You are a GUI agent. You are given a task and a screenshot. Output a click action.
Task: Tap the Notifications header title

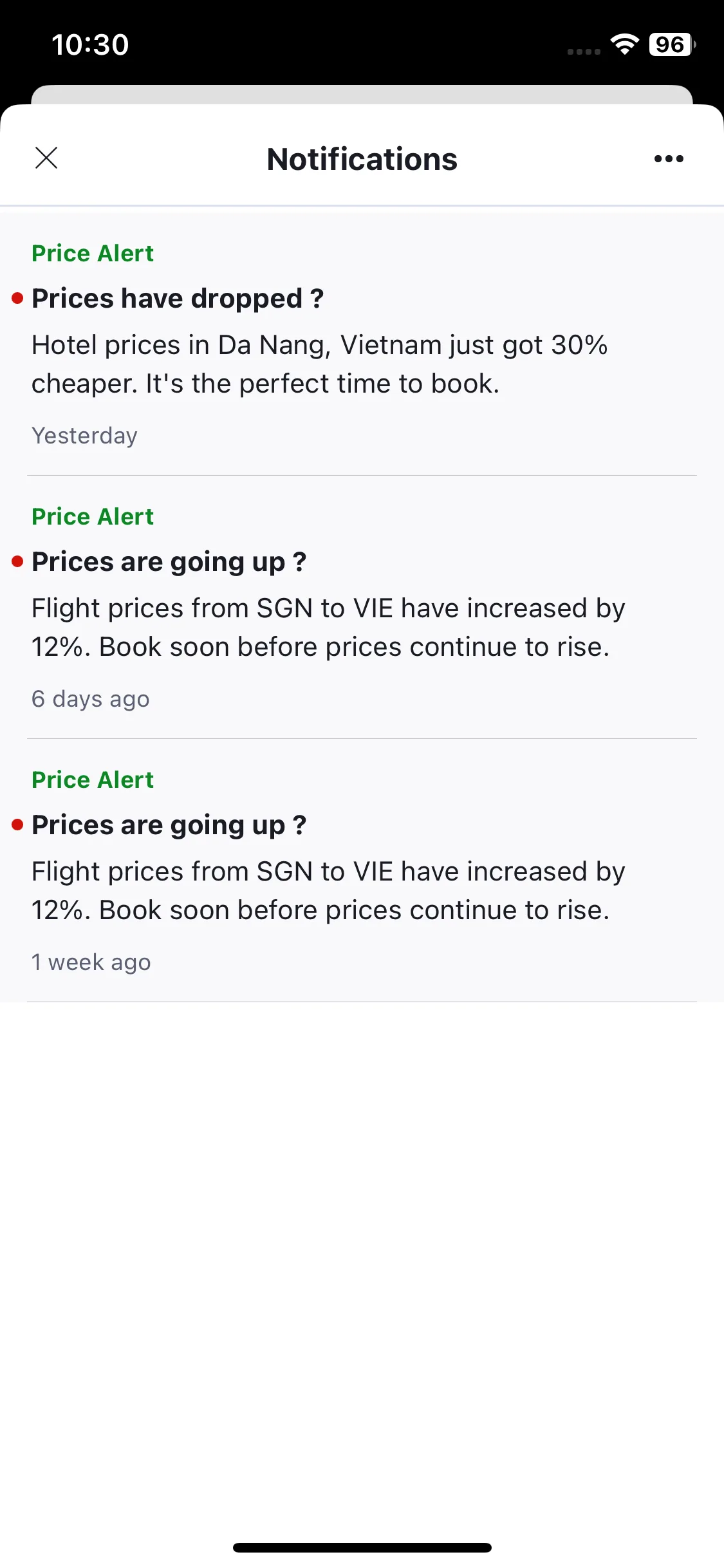(362, 159)
